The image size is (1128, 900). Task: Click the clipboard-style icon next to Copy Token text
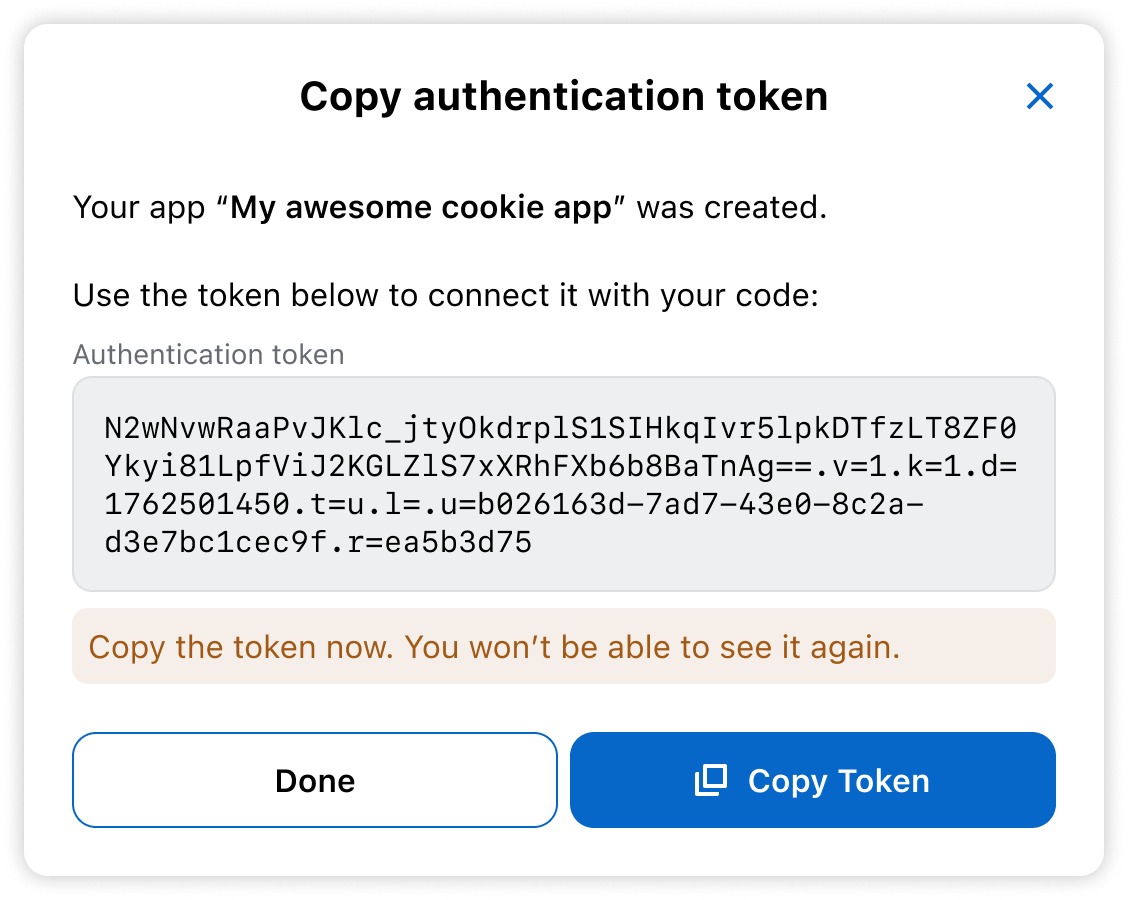coord(712,780)
